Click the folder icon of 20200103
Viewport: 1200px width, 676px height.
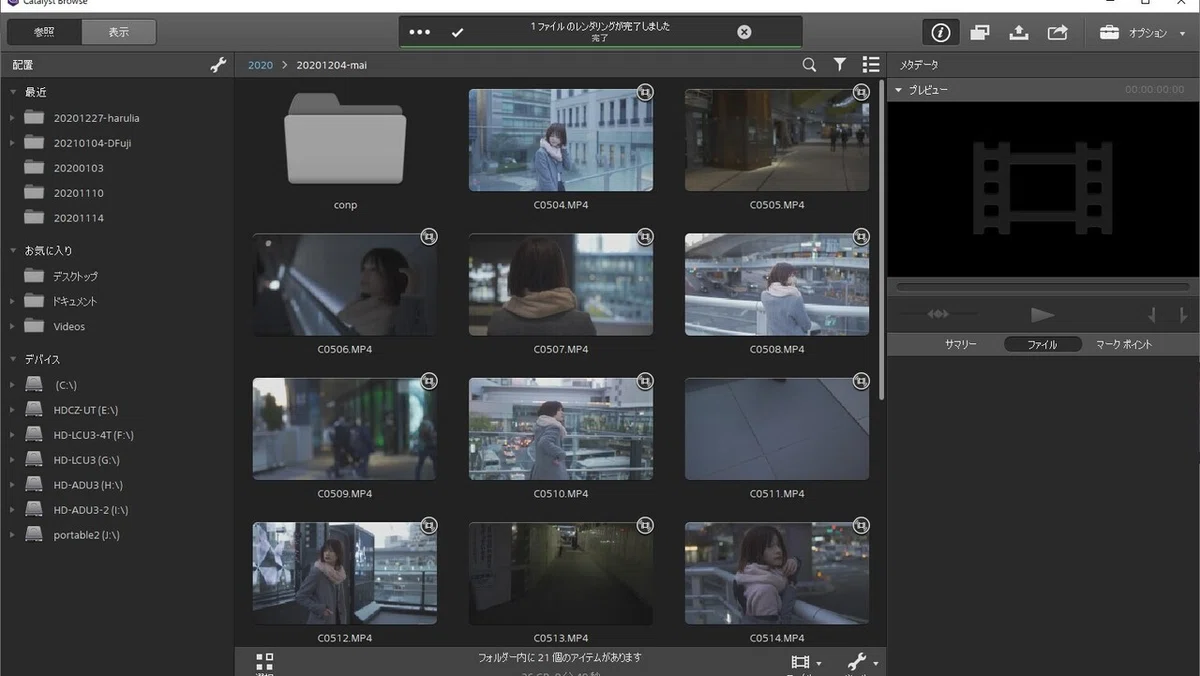tap(34, 167)
